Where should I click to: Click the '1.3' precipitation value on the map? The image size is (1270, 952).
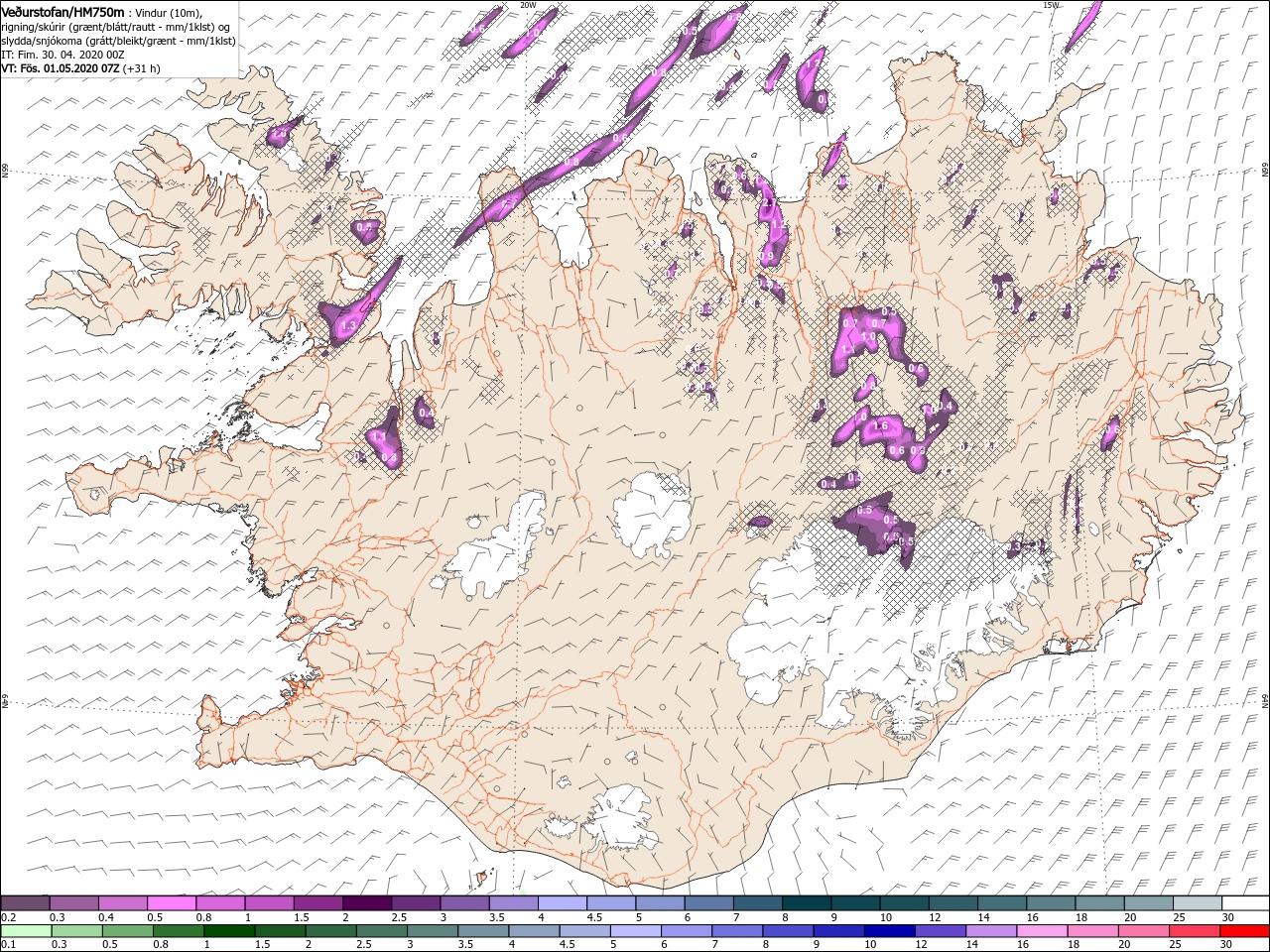(348, 325)
